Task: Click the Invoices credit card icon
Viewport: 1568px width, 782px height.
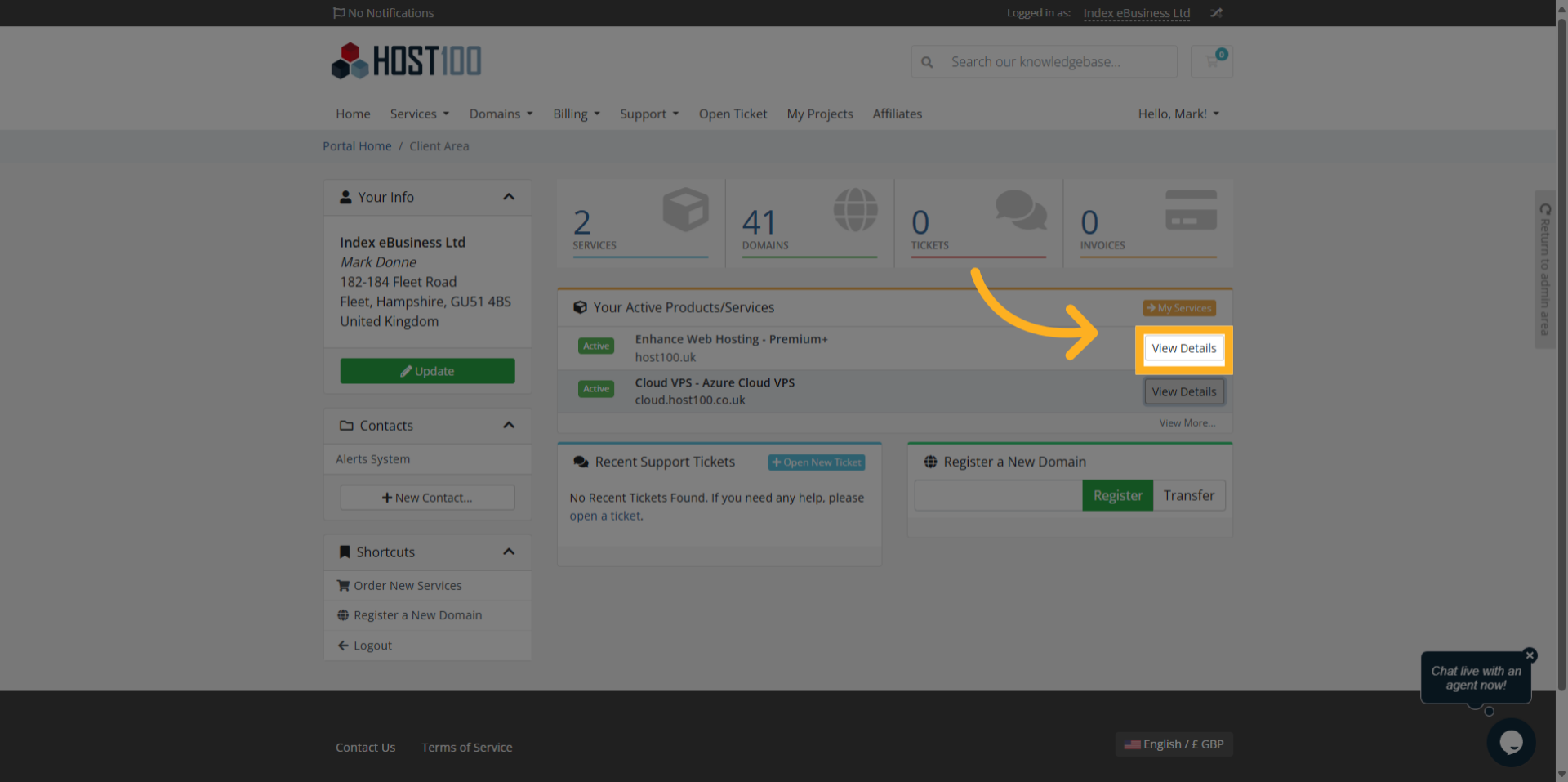Action: 1191,210
